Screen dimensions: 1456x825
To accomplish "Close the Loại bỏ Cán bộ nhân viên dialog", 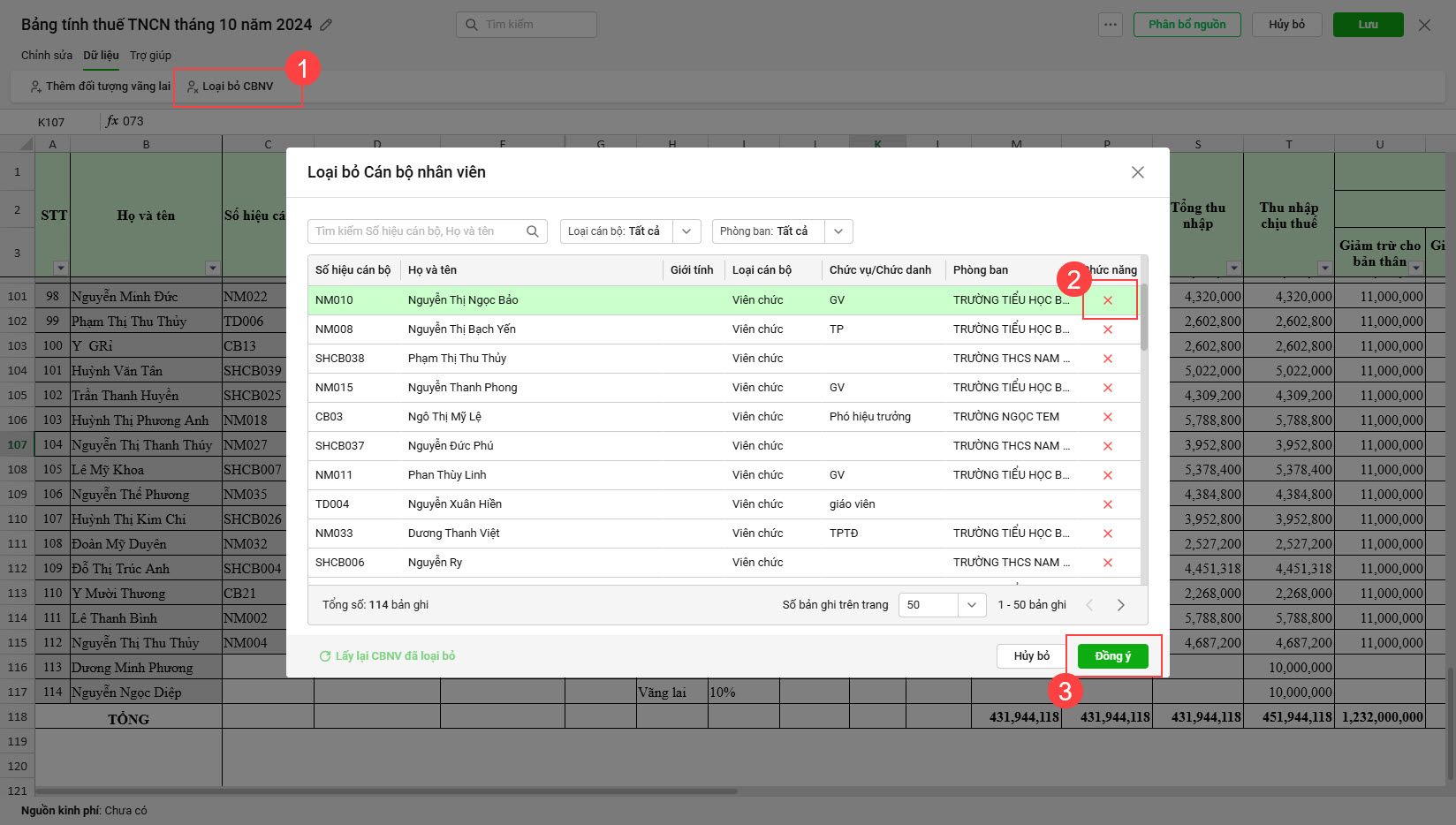I will click(x=1137, y=172).
